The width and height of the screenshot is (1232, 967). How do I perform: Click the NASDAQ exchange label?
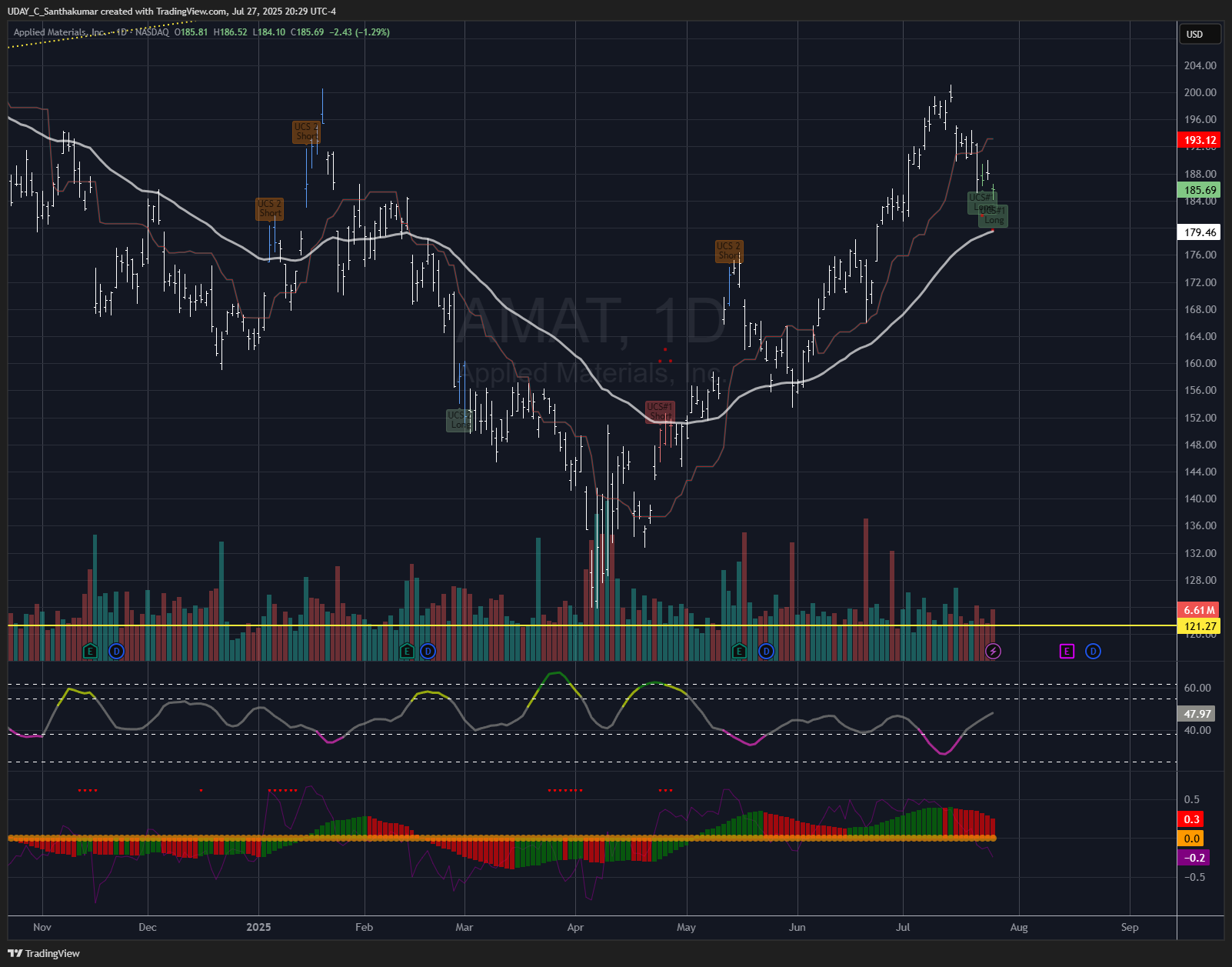[x=152, y=32]
